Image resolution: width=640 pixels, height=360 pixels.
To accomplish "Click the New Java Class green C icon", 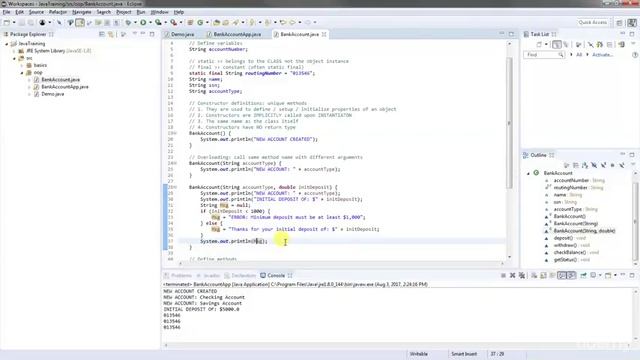I will pos(200,22).
